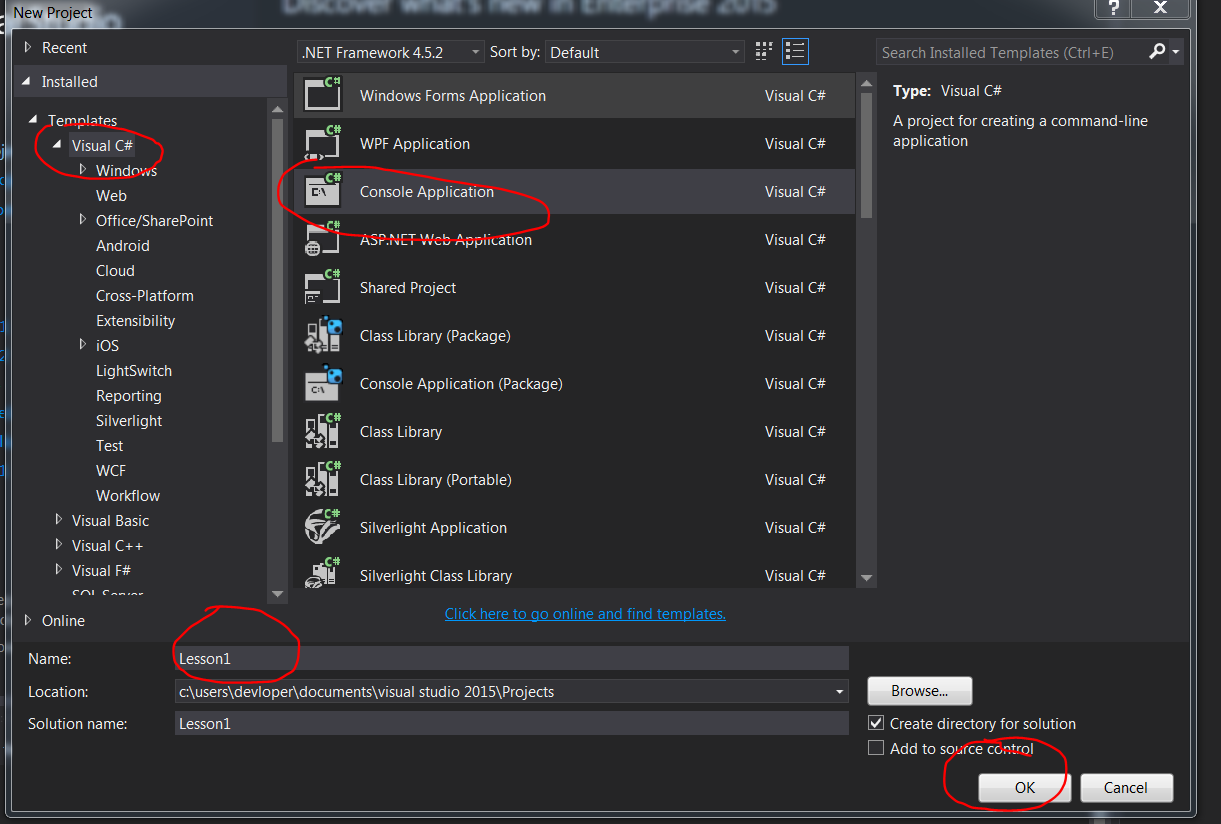Select the Console Application (Package) icon
Viewport: 1221px width, 824px height.
pyautogui.click(x=323, y=382)
